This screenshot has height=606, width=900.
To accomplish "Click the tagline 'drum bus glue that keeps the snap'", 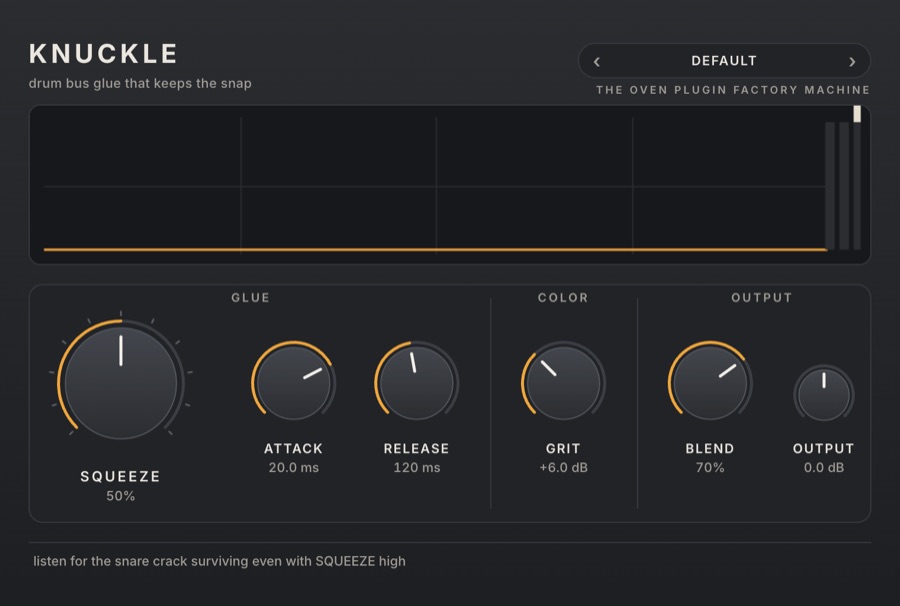I will (x=140, y=83).
